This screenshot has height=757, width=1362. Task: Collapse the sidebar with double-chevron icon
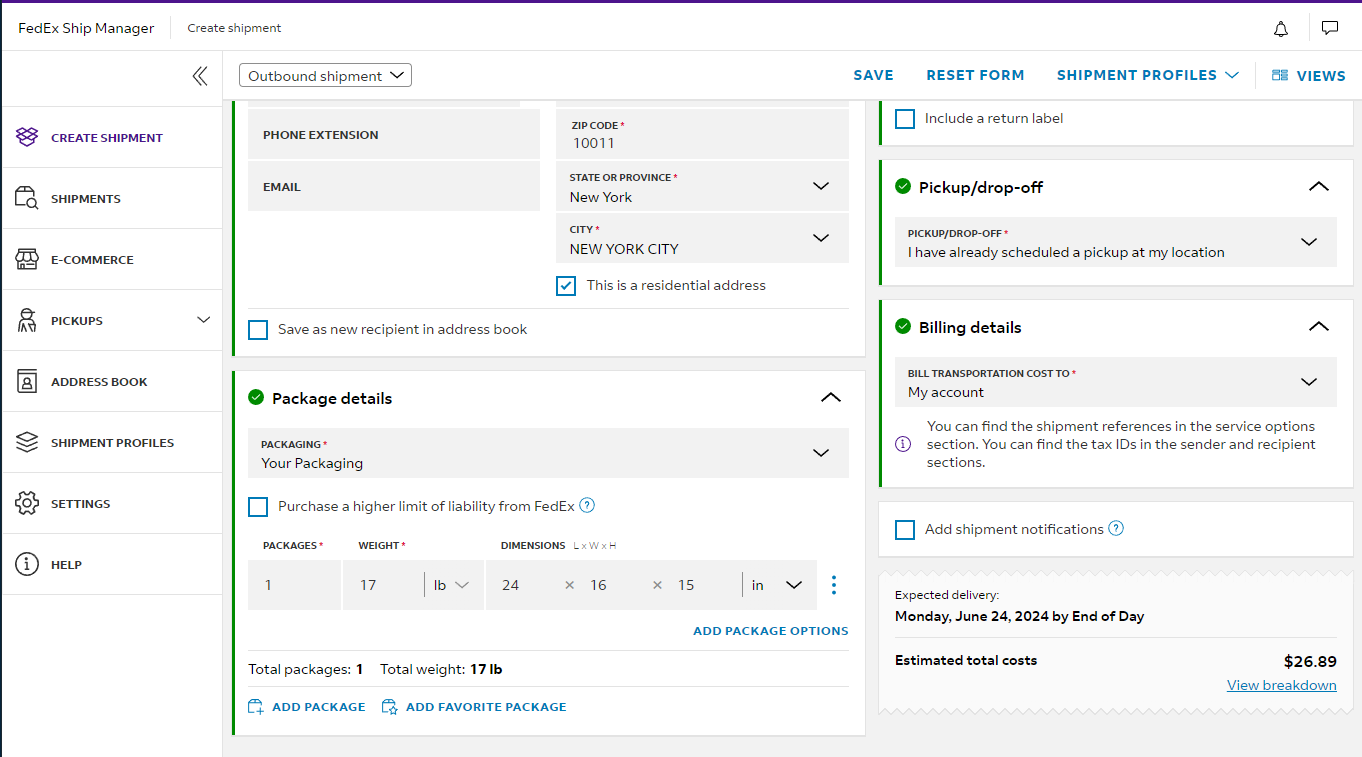(x=200, y=76)
